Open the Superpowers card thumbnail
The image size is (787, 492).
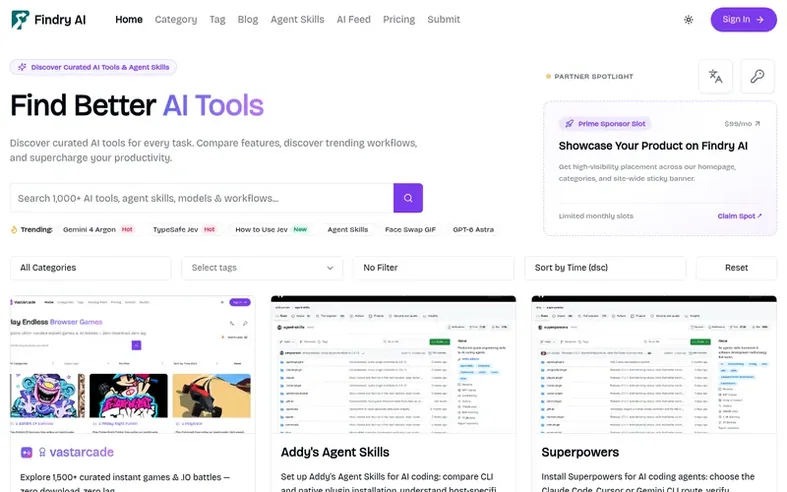coord(654,364)
